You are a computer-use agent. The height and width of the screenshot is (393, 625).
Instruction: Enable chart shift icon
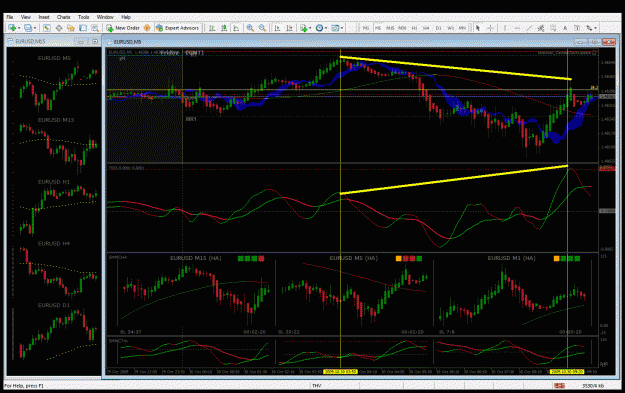click(x=289, y=28)
